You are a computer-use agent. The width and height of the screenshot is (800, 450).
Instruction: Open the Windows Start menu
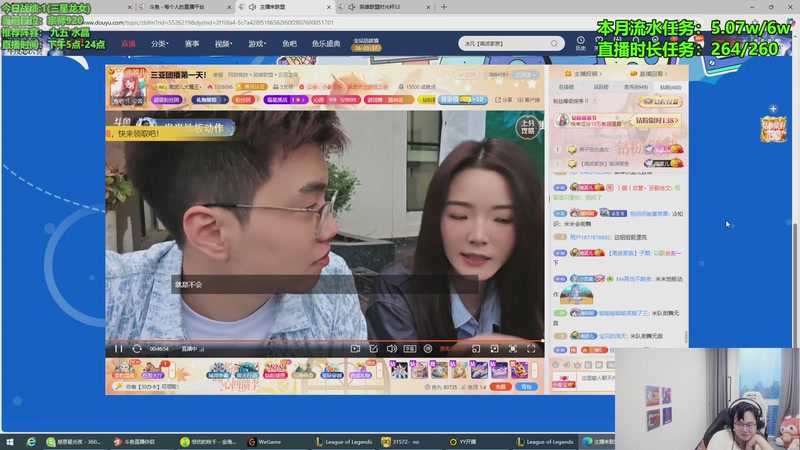coord(10,442)
